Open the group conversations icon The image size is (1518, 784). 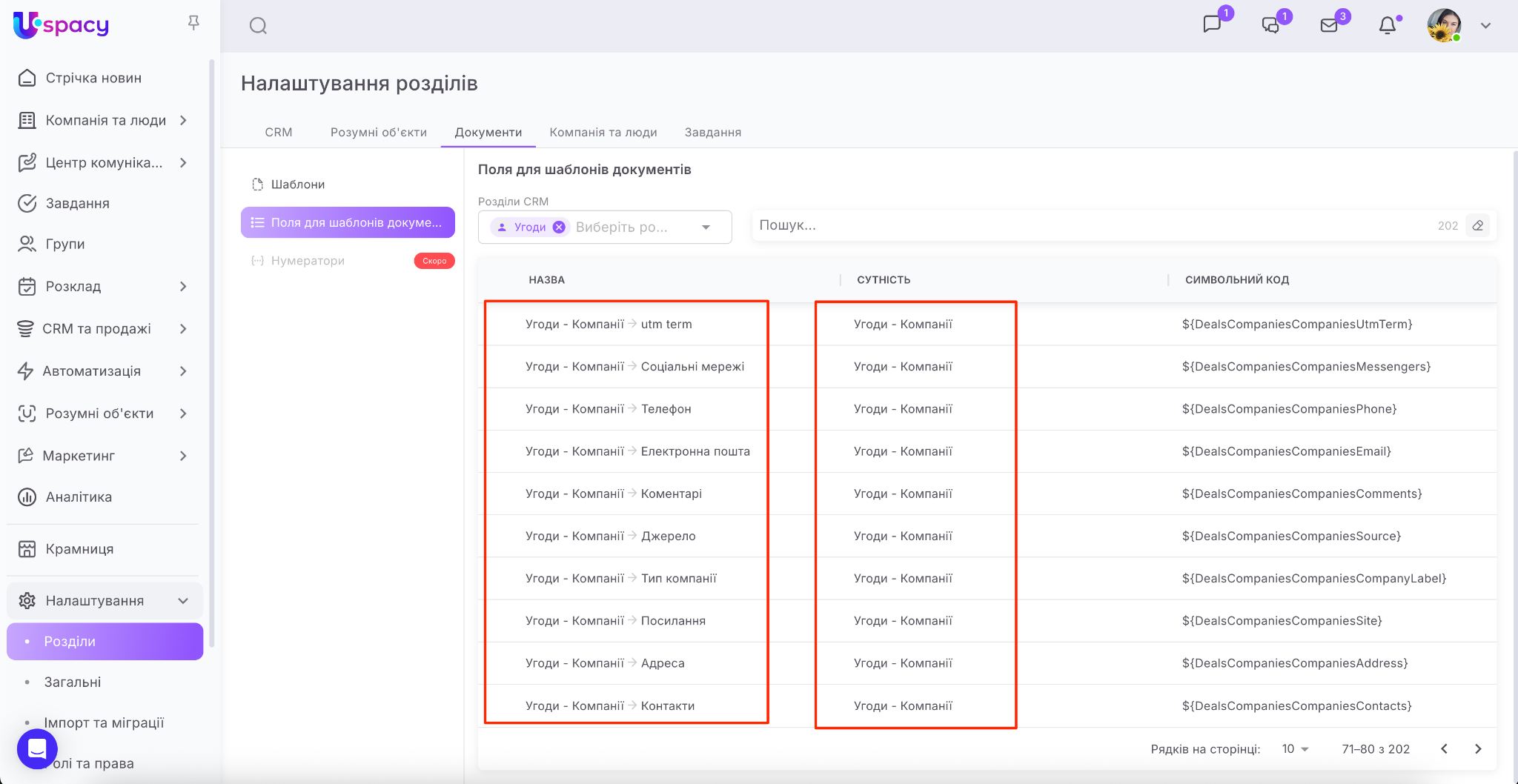pyautogui.click(x=1270, y=25)
